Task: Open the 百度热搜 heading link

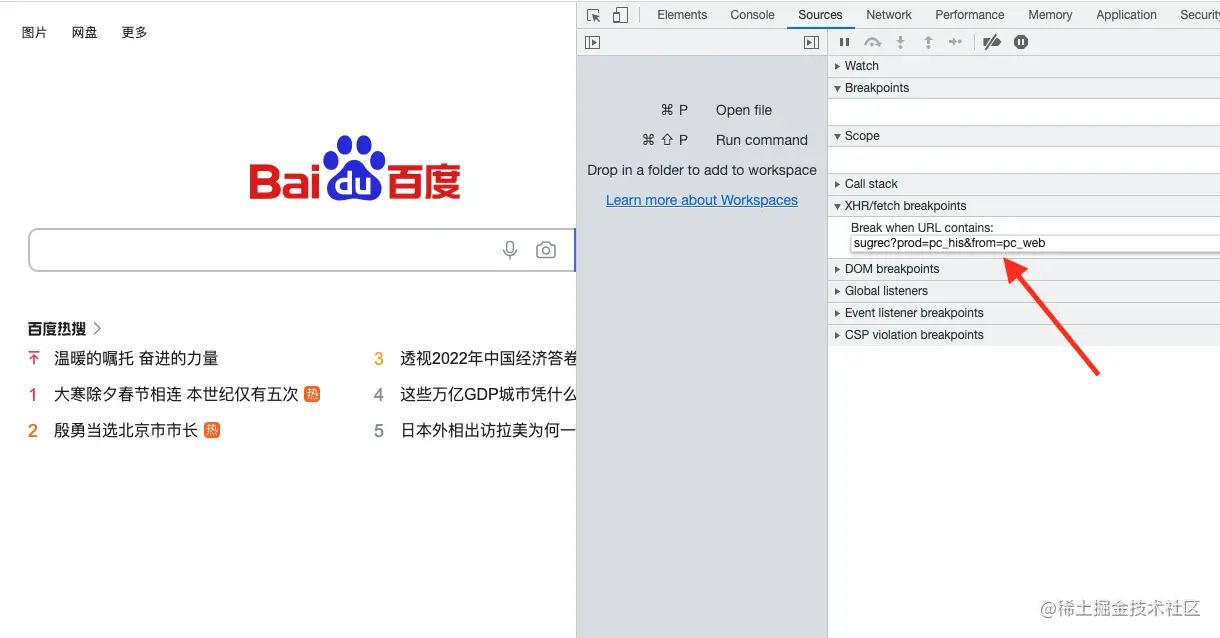Action: [65, 328]
